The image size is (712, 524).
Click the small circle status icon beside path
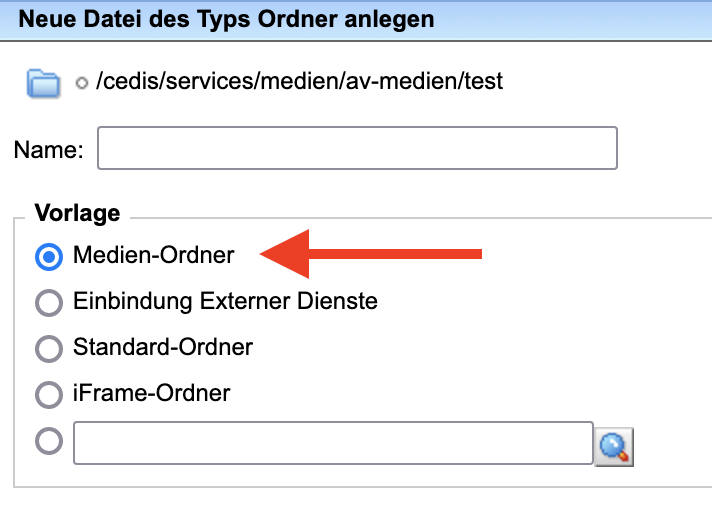pyautogui.click(x=82, y=83)
